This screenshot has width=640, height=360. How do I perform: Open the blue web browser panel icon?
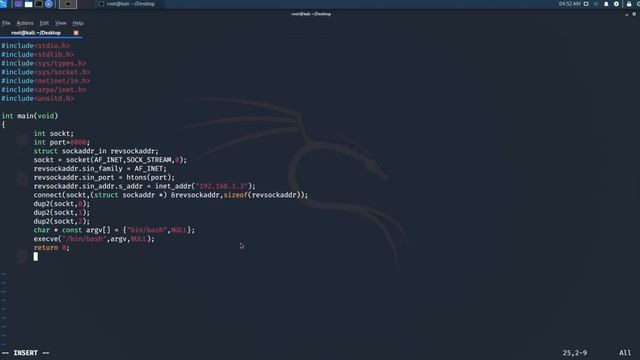49,4
